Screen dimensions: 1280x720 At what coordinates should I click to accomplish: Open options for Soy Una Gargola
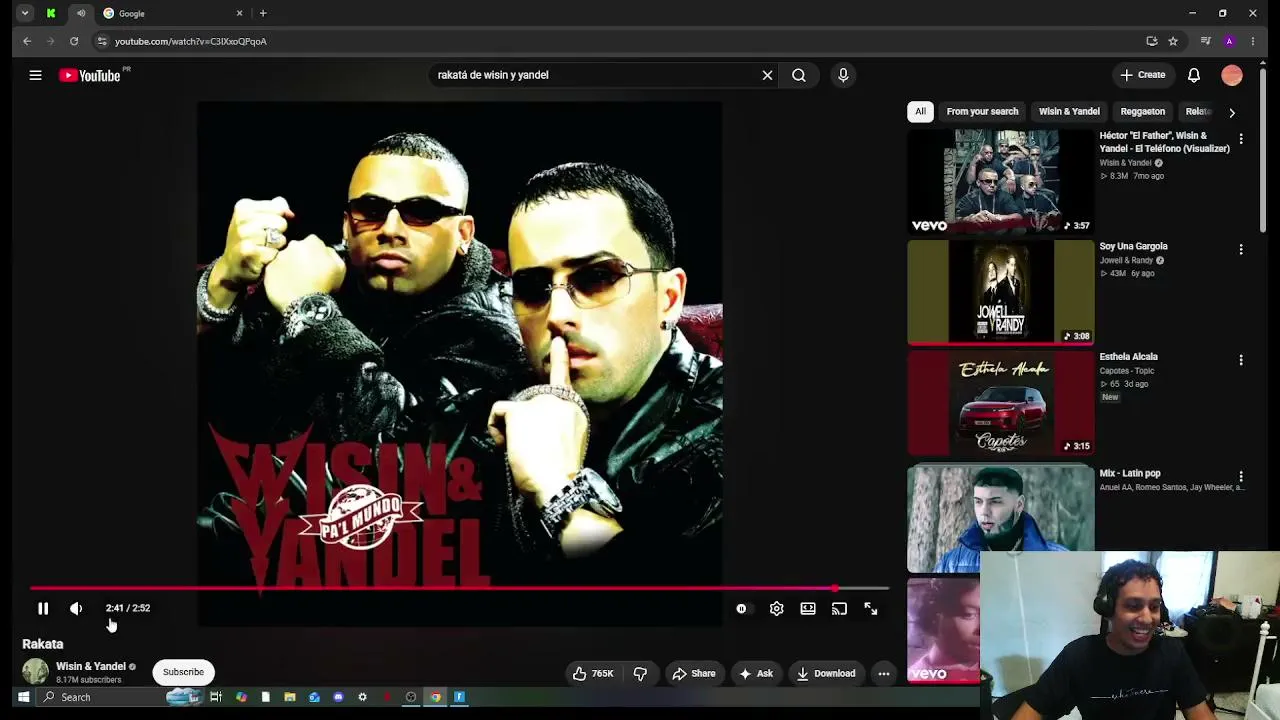pyautogui.click(x=1241, y=249)
